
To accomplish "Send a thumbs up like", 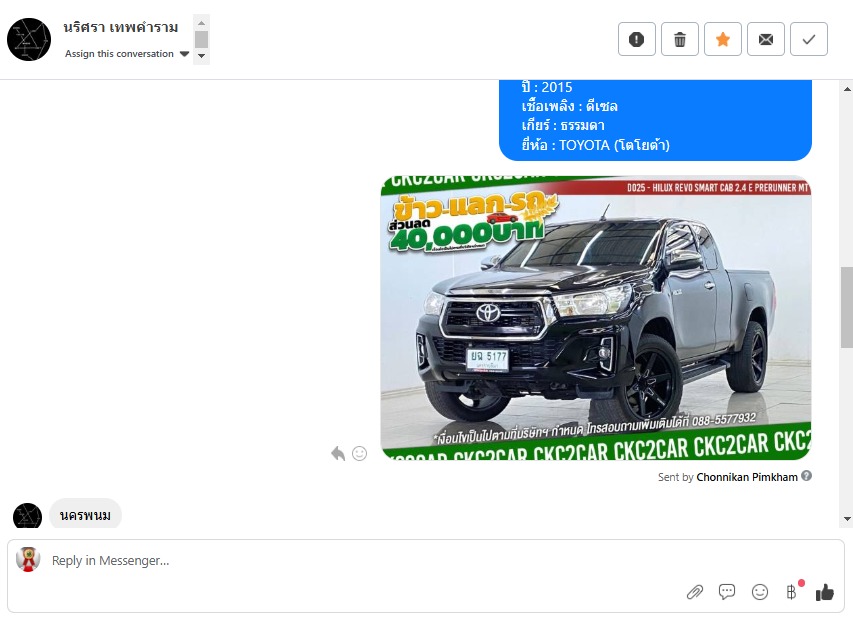I will tap(825, 592).
